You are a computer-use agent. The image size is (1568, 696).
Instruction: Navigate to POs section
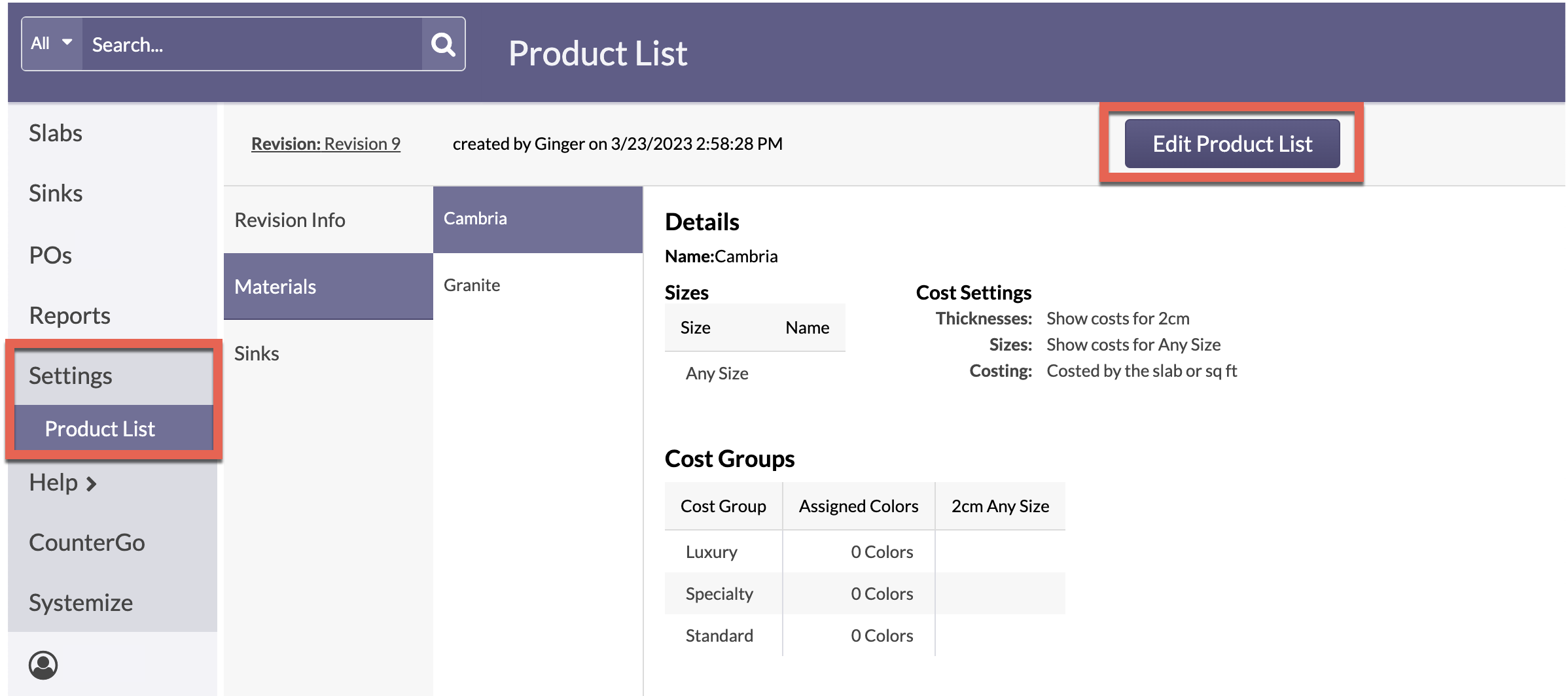(50, 255)
